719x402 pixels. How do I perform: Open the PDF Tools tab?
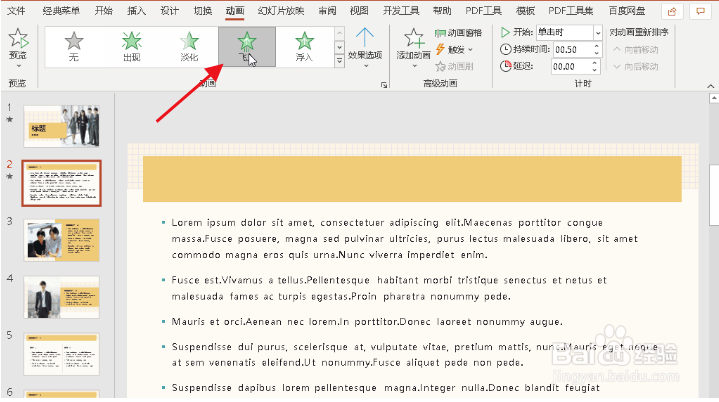[483, 11]
